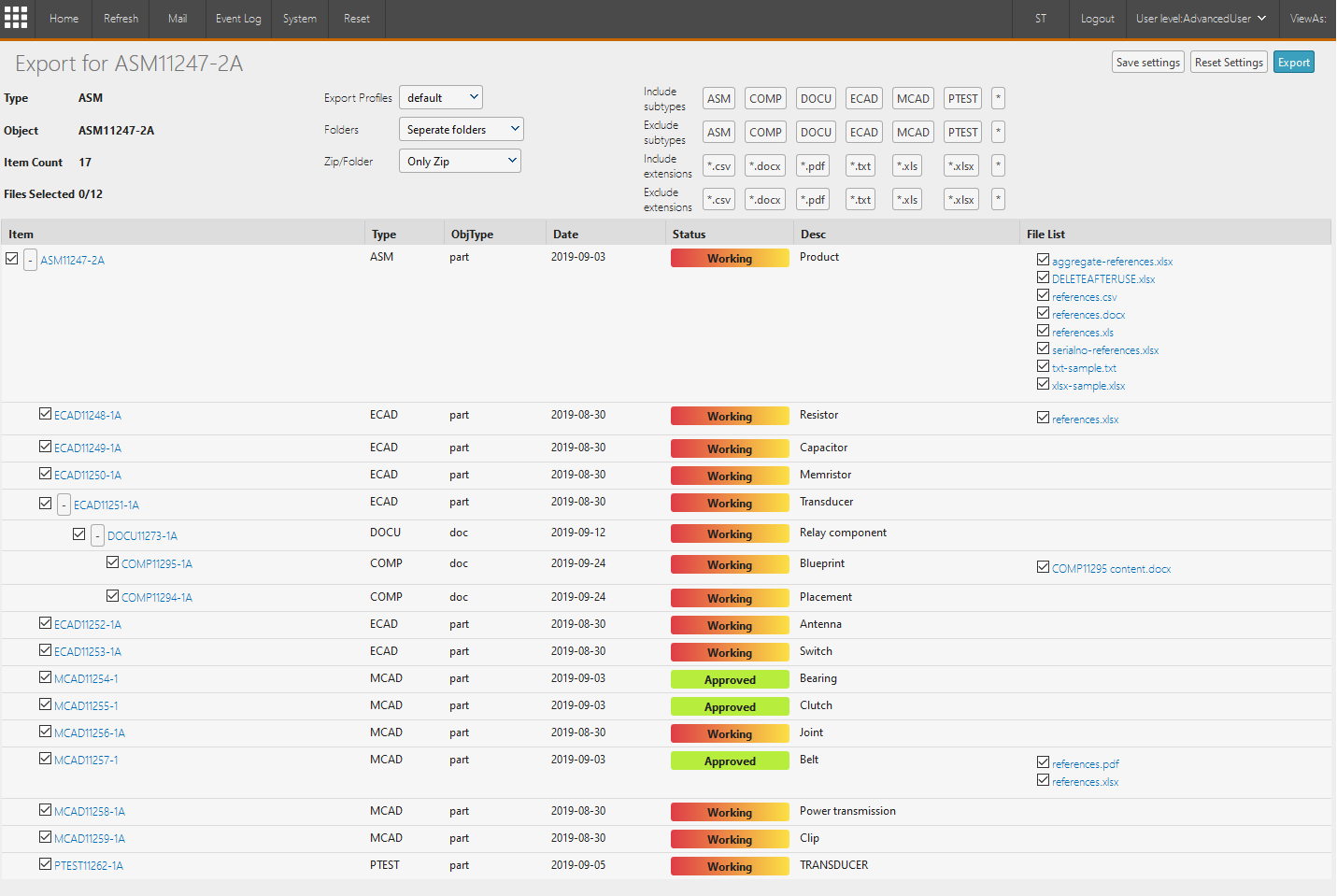The width and height of the screenshot is (1337, 896).
Task: Open the xlsx-sample.xlsx file link
Action: [1088, 386]
